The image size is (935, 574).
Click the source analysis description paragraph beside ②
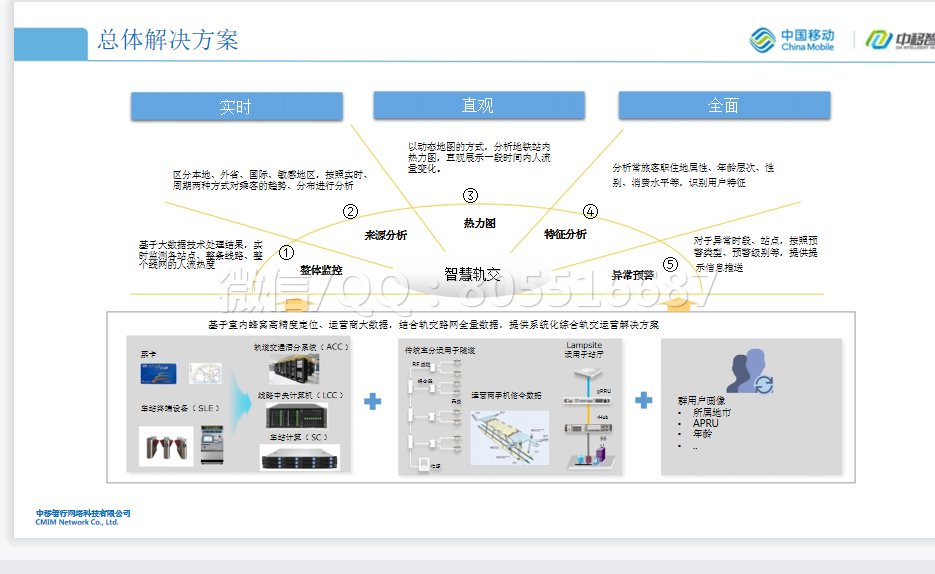[x=270, y=180]
